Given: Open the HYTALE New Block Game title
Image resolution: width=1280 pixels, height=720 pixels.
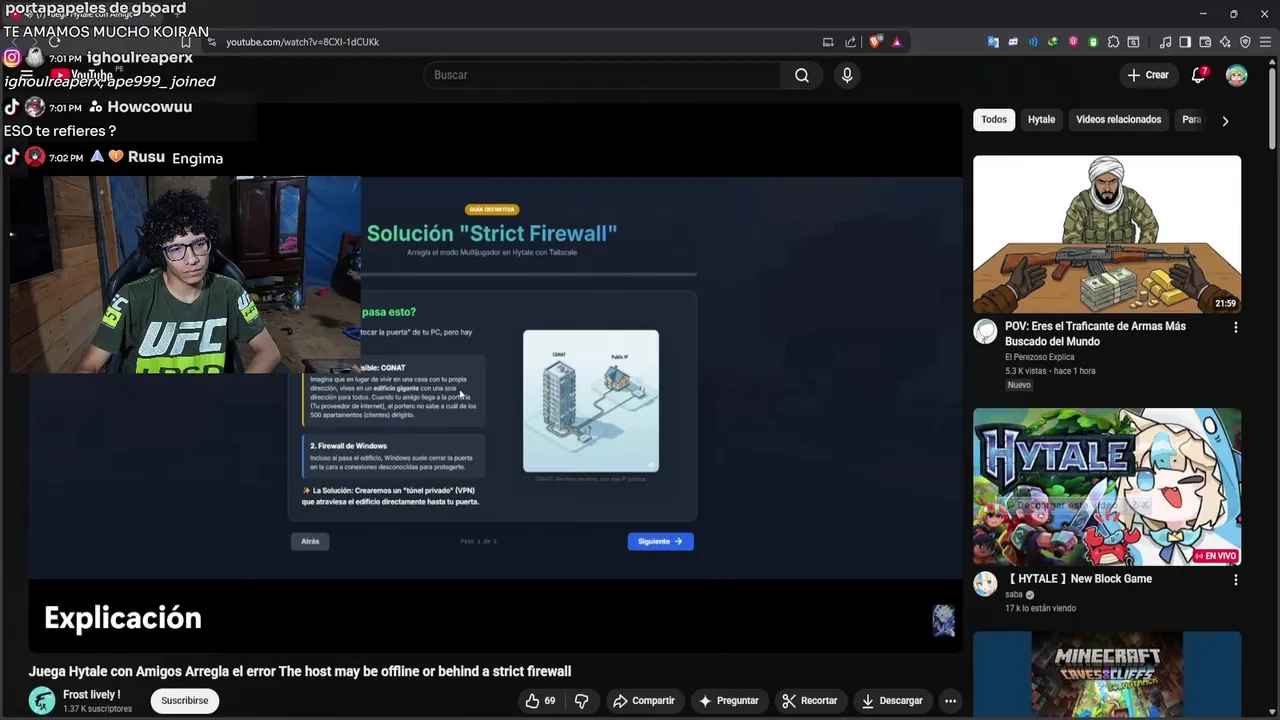Looking at the screenshot, I should coord(1080,579).
